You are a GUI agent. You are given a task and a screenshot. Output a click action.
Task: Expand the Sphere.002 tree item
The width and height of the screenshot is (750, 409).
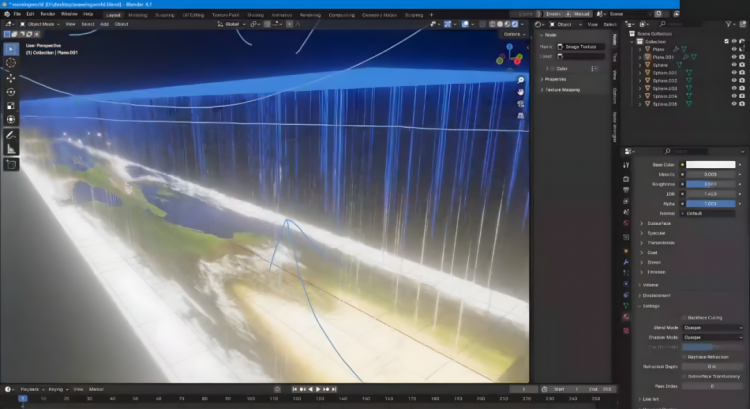point(640,81)
